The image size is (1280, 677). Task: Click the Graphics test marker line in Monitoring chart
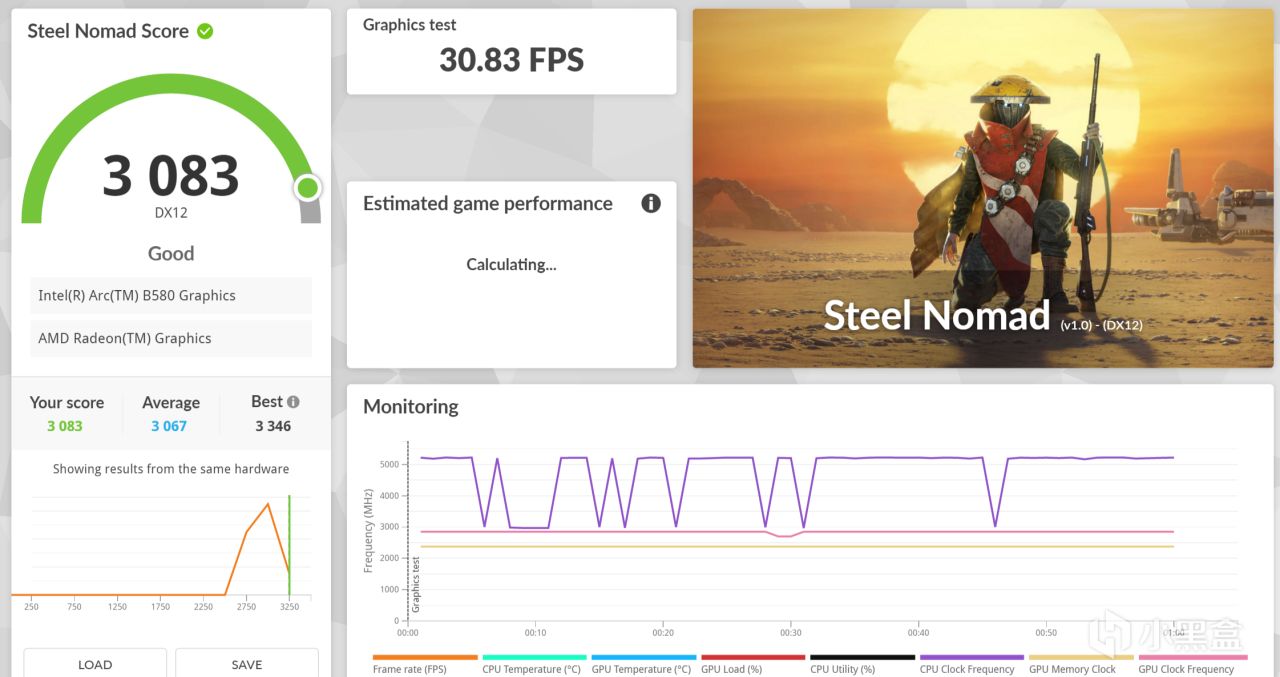(x=408, y=530)
